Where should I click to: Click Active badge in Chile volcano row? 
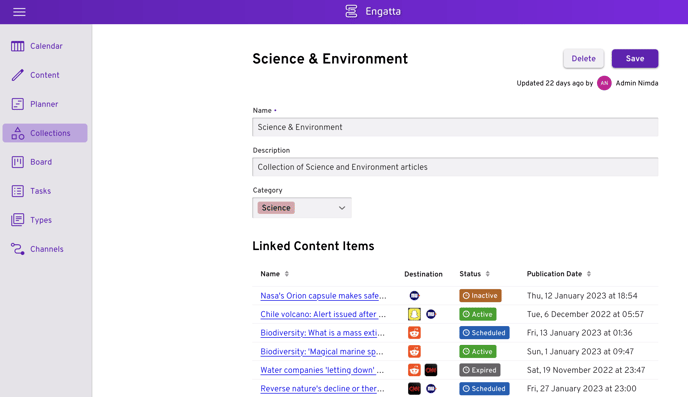(x=478, y=314)
